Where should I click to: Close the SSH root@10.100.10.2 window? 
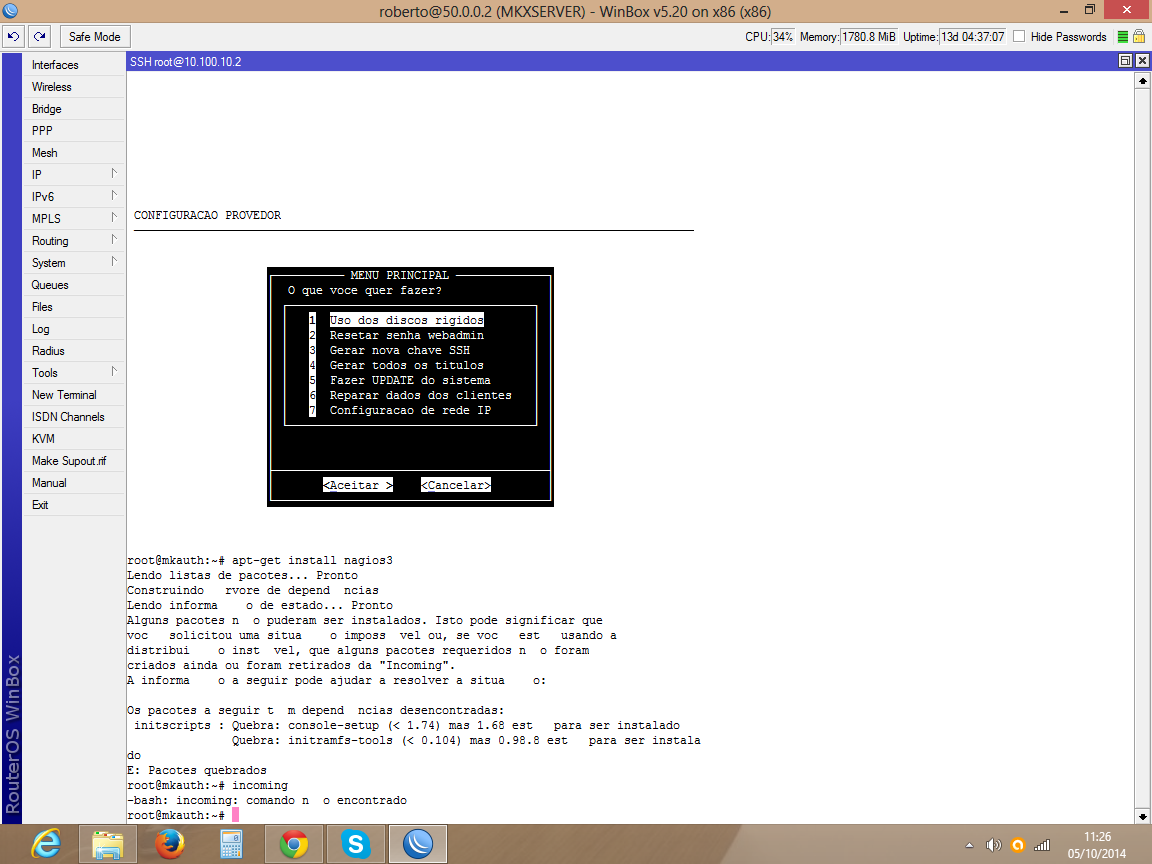[x=1142, y=61]
